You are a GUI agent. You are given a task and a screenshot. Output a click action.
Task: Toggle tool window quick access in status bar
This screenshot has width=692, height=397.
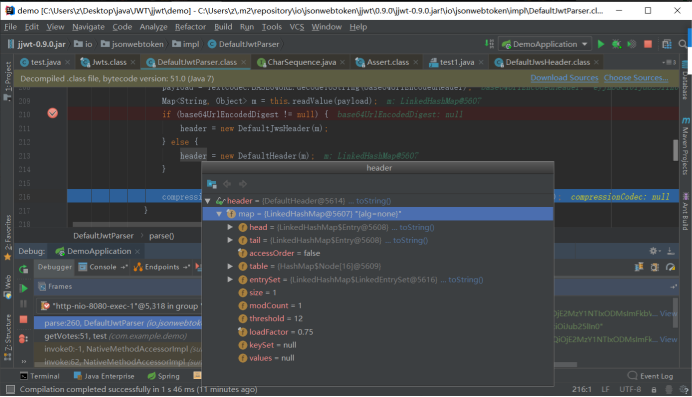[x=10, y=389]
